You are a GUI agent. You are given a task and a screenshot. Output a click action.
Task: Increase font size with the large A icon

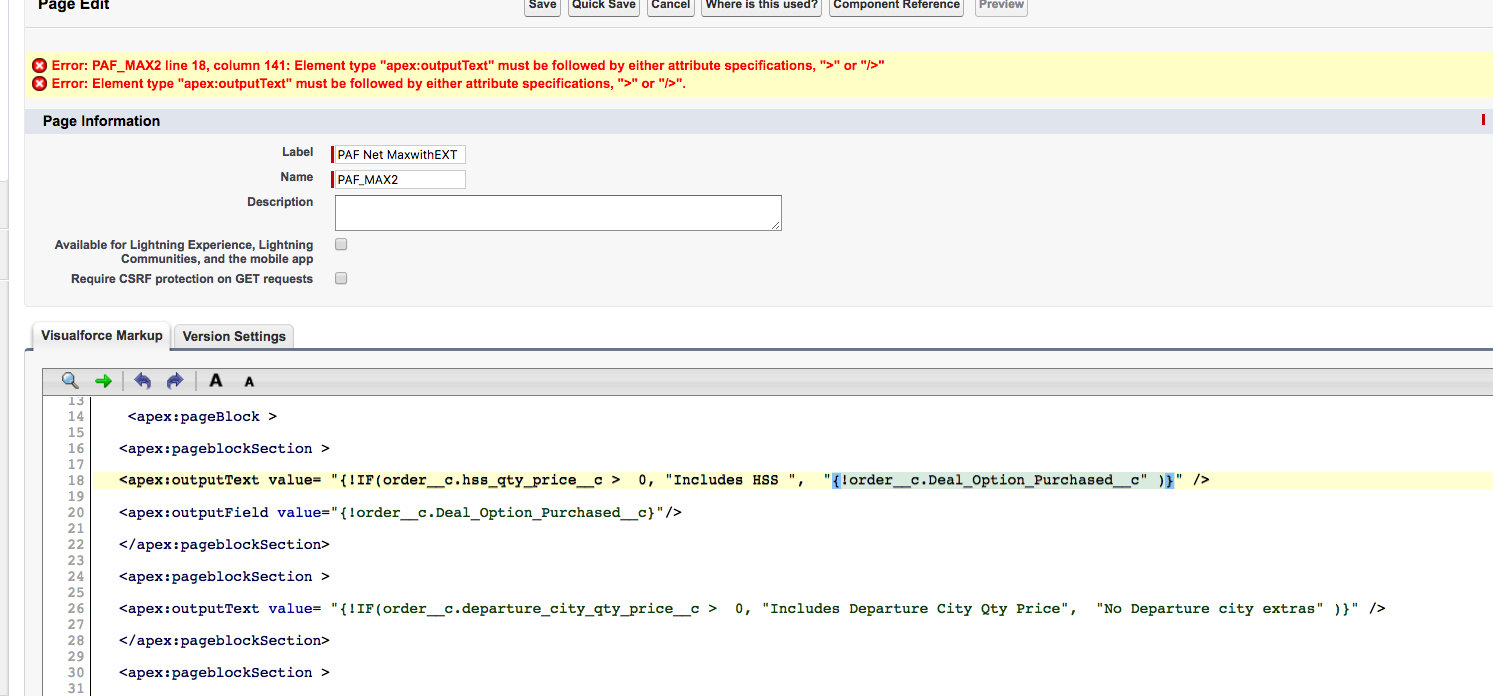click(x=215, y=381)
